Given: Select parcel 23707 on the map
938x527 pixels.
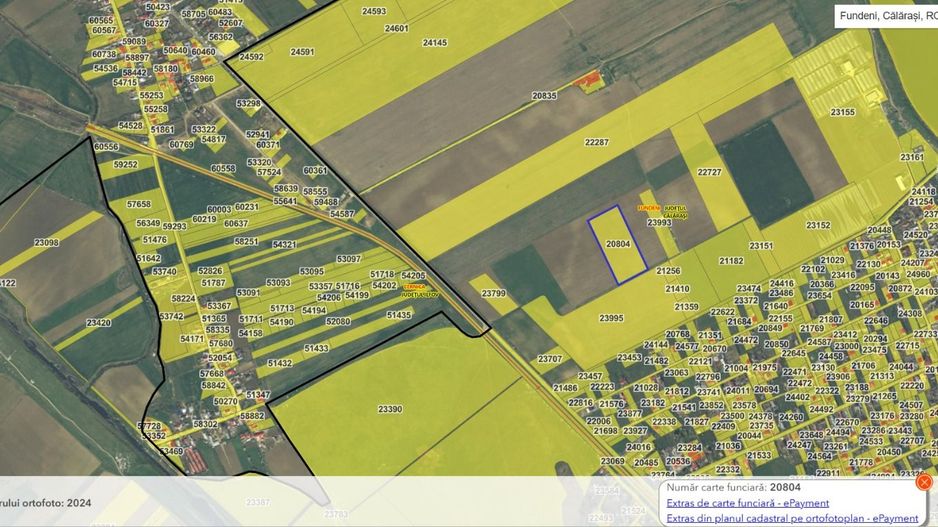Looking at the screenshot, I should click(550, 358).
